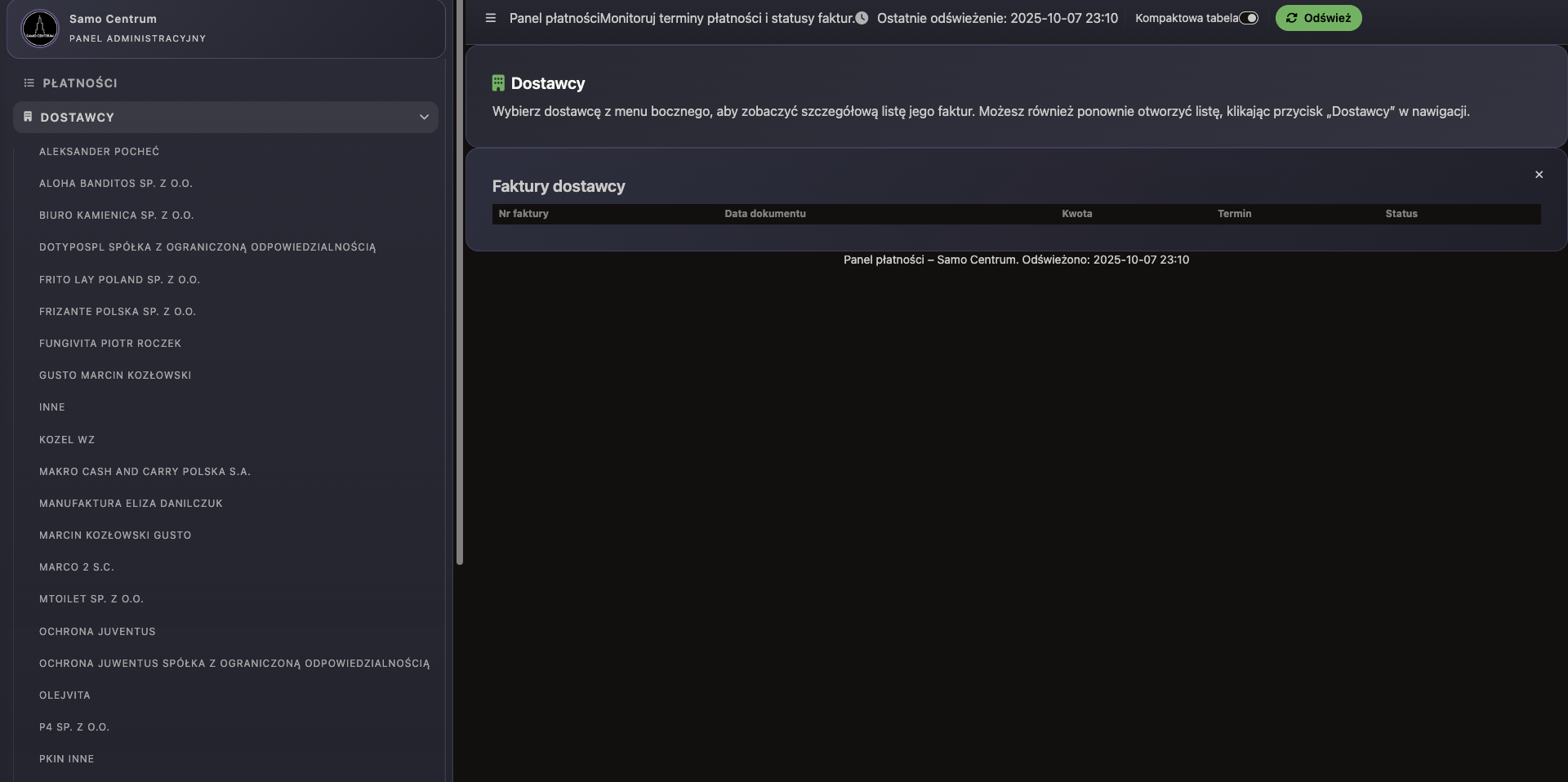Click the clock icon near last refresh
Image resolution: width=1568 pixels, height=782 pixels.
point(862,18)
